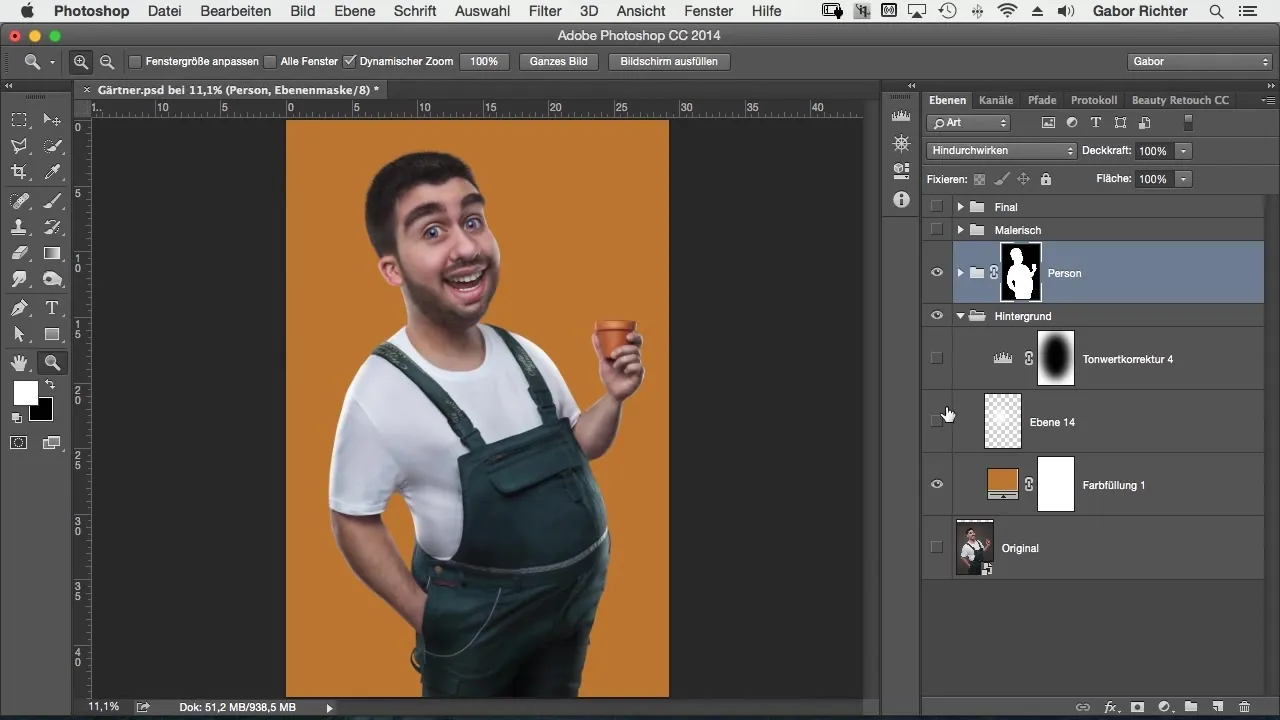
Task: Select the Smudge tool
Action: (19, 281)
